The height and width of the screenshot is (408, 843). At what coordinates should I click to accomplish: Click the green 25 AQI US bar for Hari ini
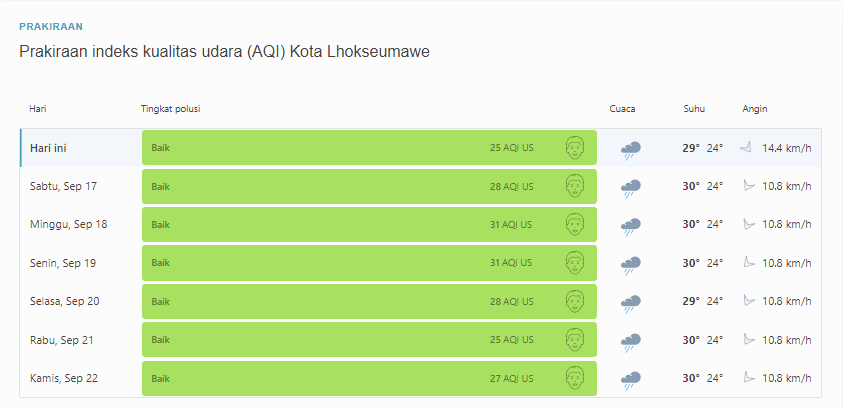click(x=369, y=147)
